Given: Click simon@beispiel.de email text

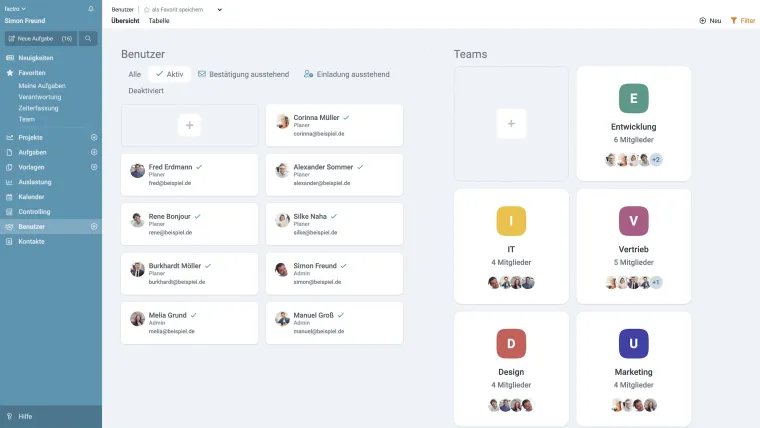Looking at the screenshot, I should tap(317, 282).
